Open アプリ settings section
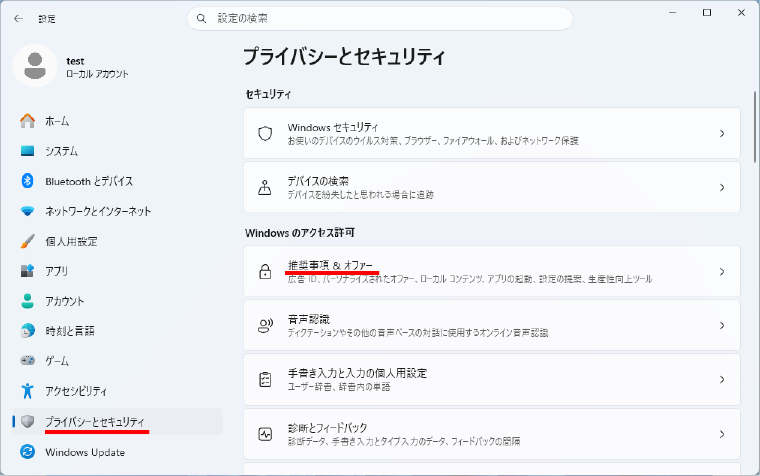Screen dimensions: 760x476 (x=117, y=271)
